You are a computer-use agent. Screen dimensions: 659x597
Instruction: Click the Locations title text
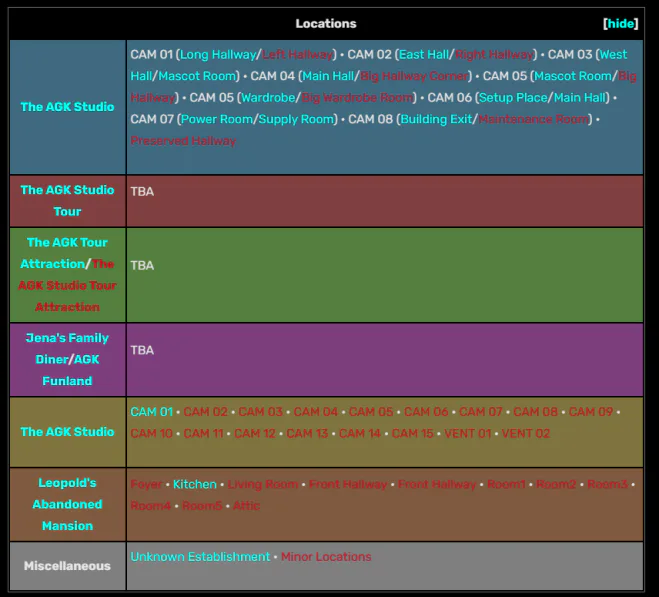326,24
